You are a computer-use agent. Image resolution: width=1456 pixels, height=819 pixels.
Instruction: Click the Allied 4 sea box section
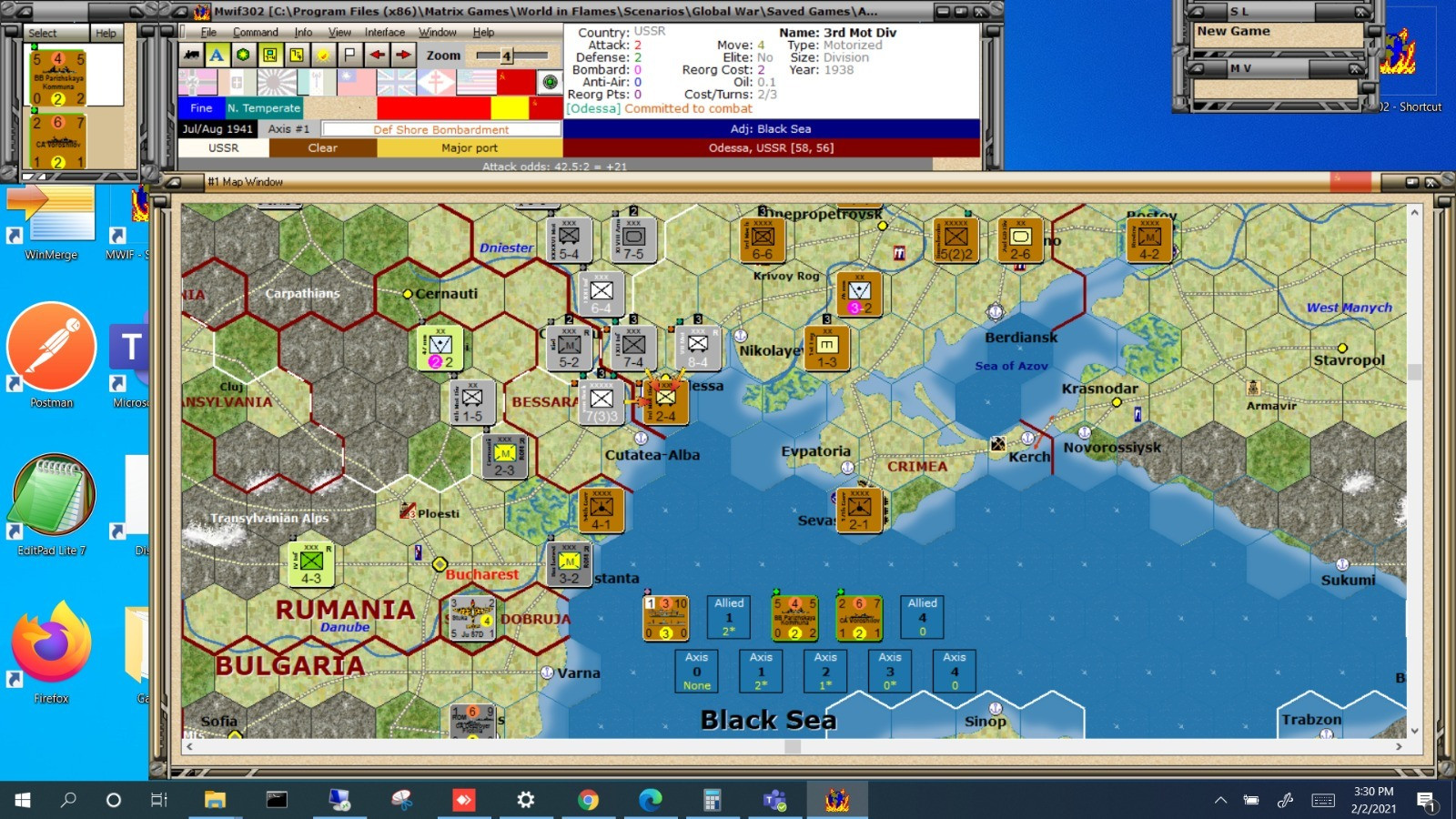[x=922, y=617]
